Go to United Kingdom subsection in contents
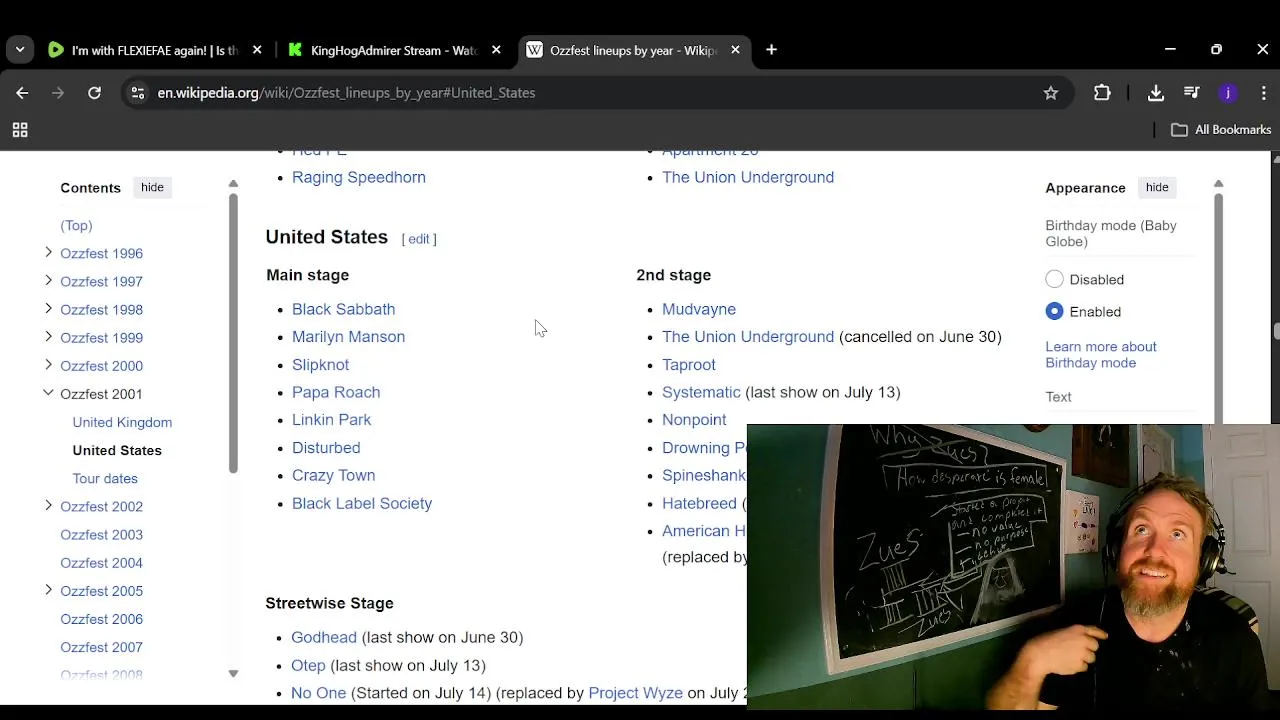Screen dimensions: 1280x720 point(122,423)
